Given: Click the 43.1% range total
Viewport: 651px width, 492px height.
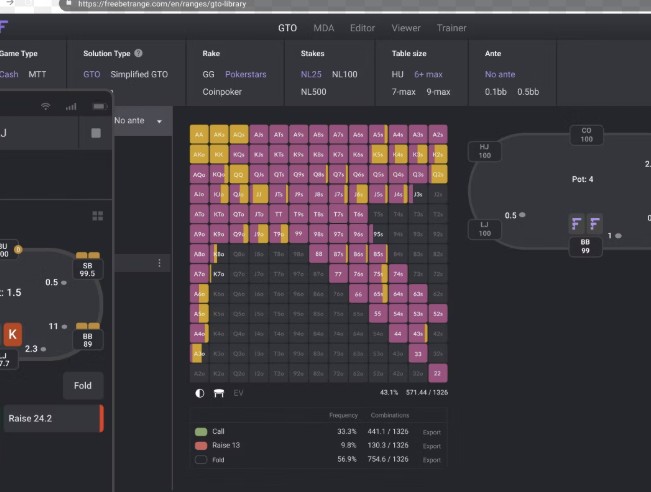Looking at the screenshot, I should pos(389,392).
